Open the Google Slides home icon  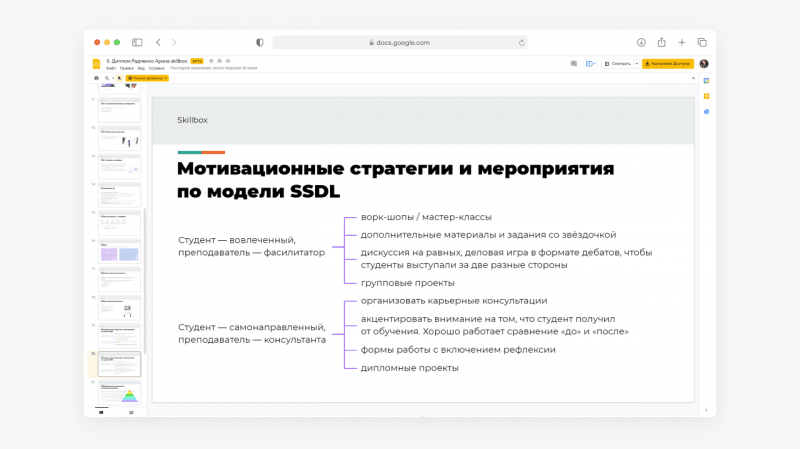(96, 64)
